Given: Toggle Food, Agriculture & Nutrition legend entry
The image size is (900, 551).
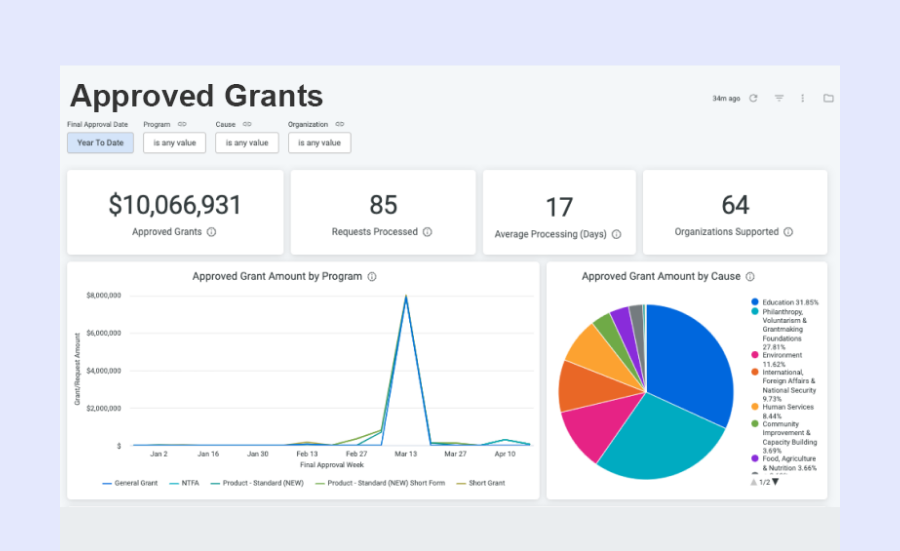Looking at the screenshot, I should coord(784,463).
